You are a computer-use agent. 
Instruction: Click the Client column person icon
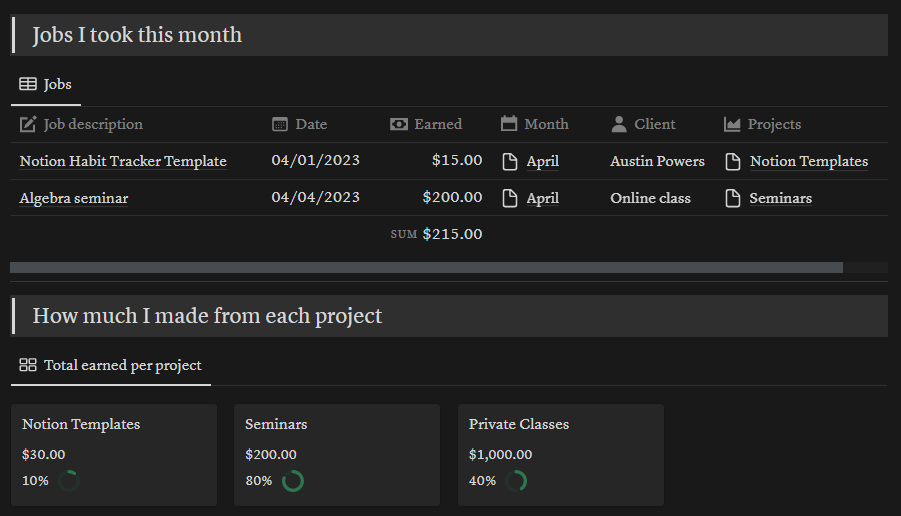pyautogui.click(x=619, y=125)
